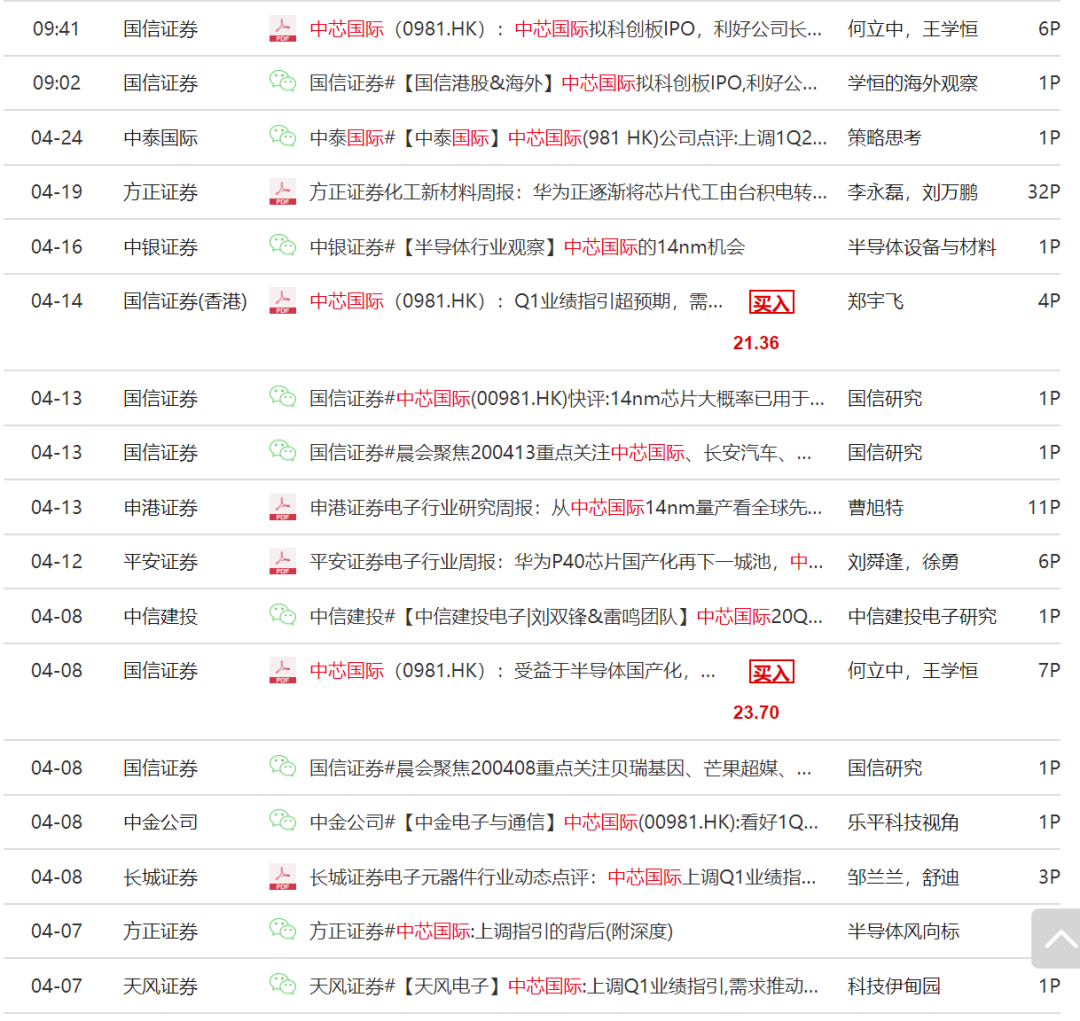This screenshot has height=1021, width=1080.
Task: Click broker name 长城证券
Action: tap(160, 877)
